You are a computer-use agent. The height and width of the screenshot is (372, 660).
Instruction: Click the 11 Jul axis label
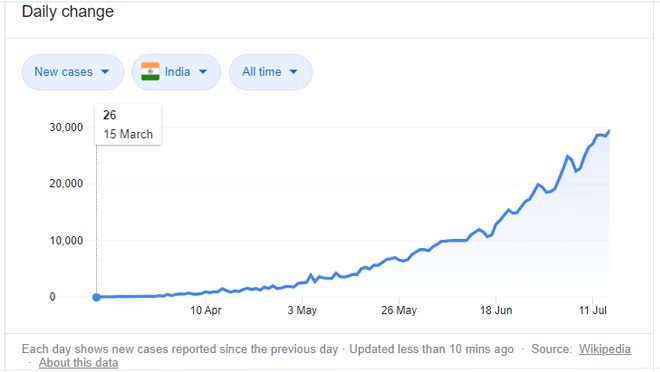[x=593, y=311]
